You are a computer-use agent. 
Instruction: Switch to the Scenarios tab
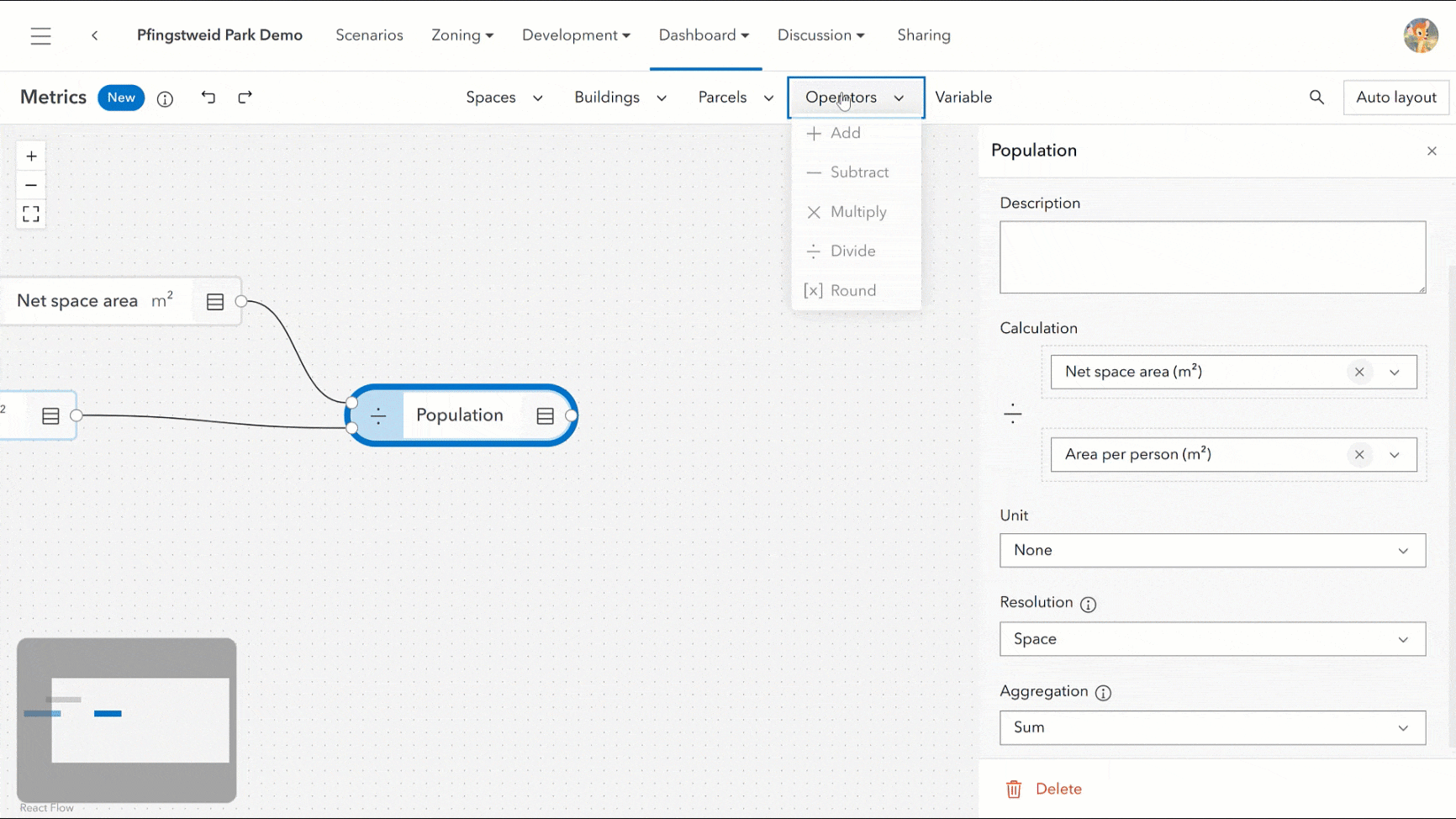pyautogui.click(x=369, y=35)
